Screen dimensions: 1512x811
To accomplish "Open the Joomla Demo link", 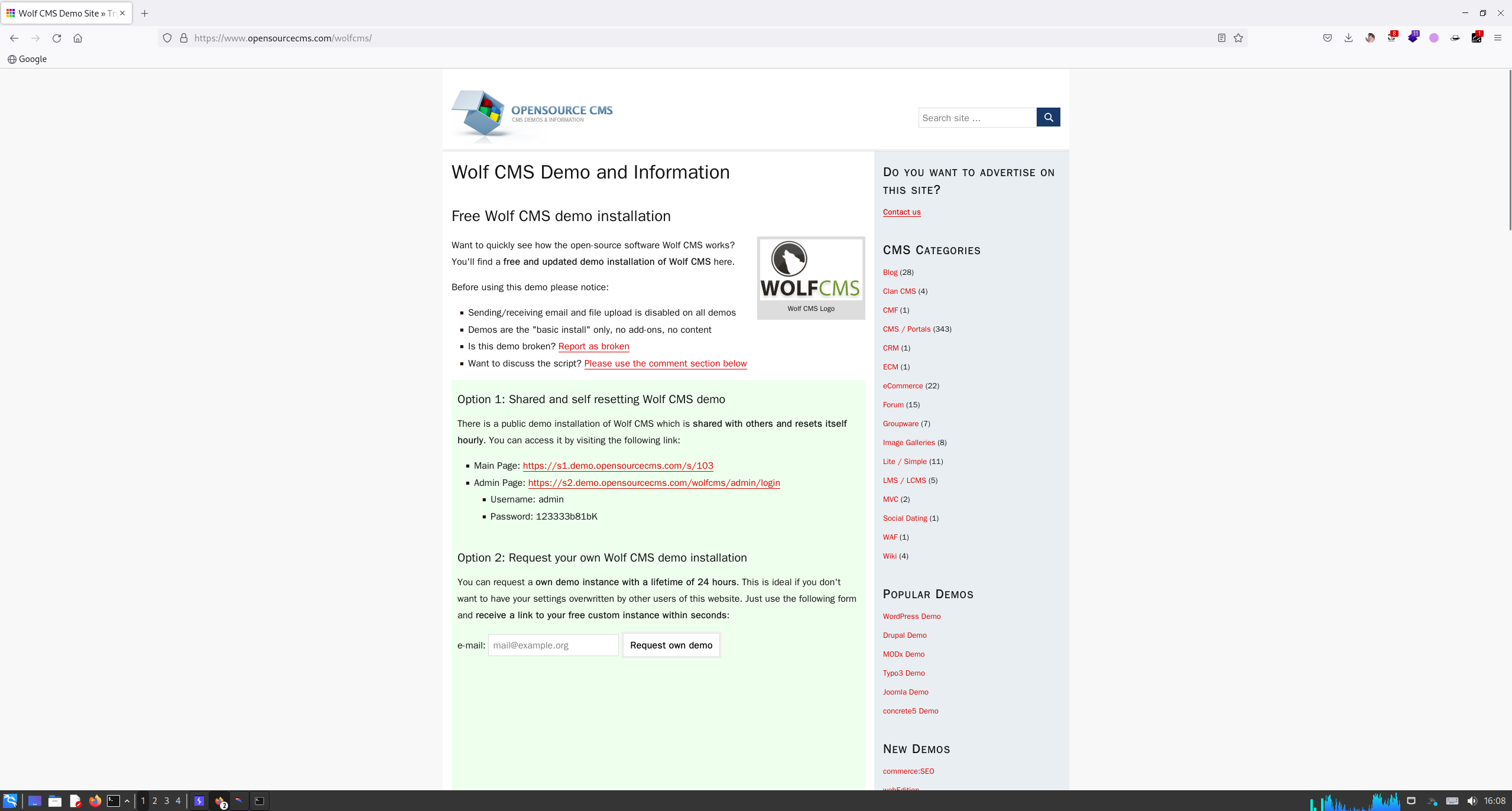I will click(906, 692).
